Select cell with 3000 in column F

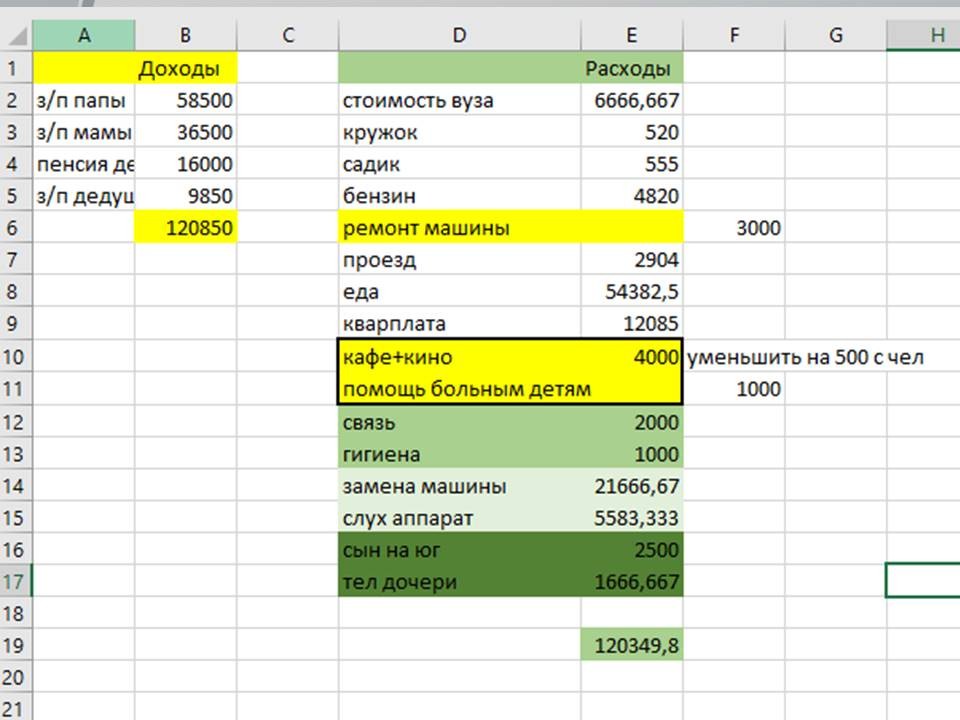[x=734, y=228]
